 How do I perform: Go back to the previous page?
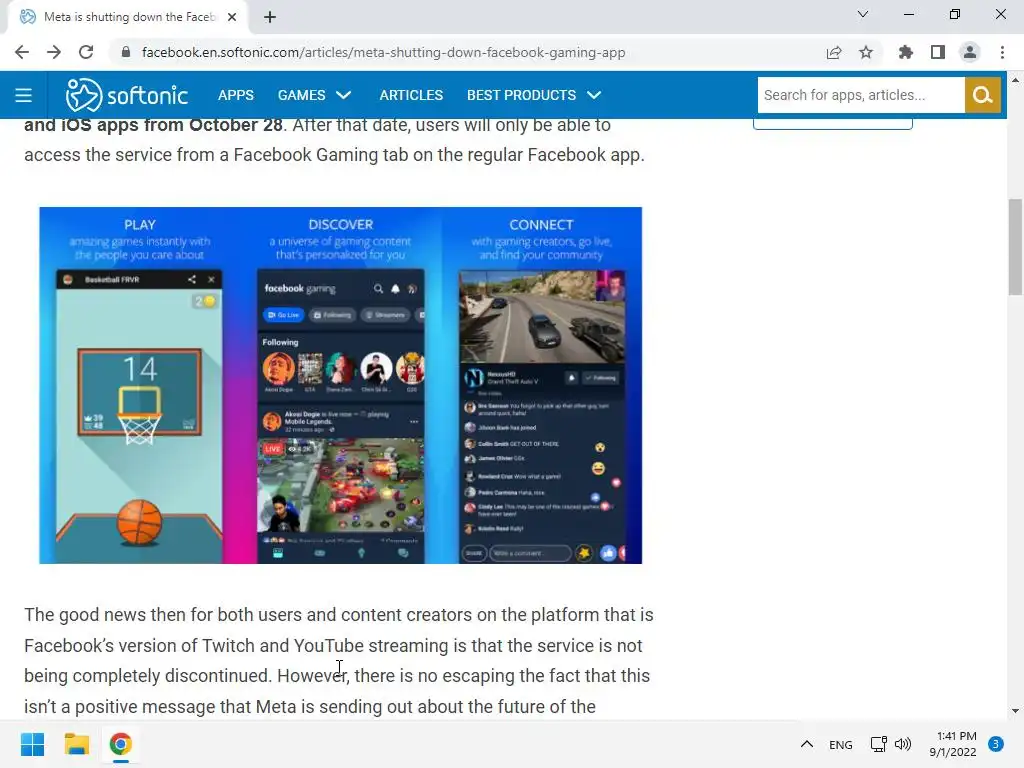tap(22, 52)
